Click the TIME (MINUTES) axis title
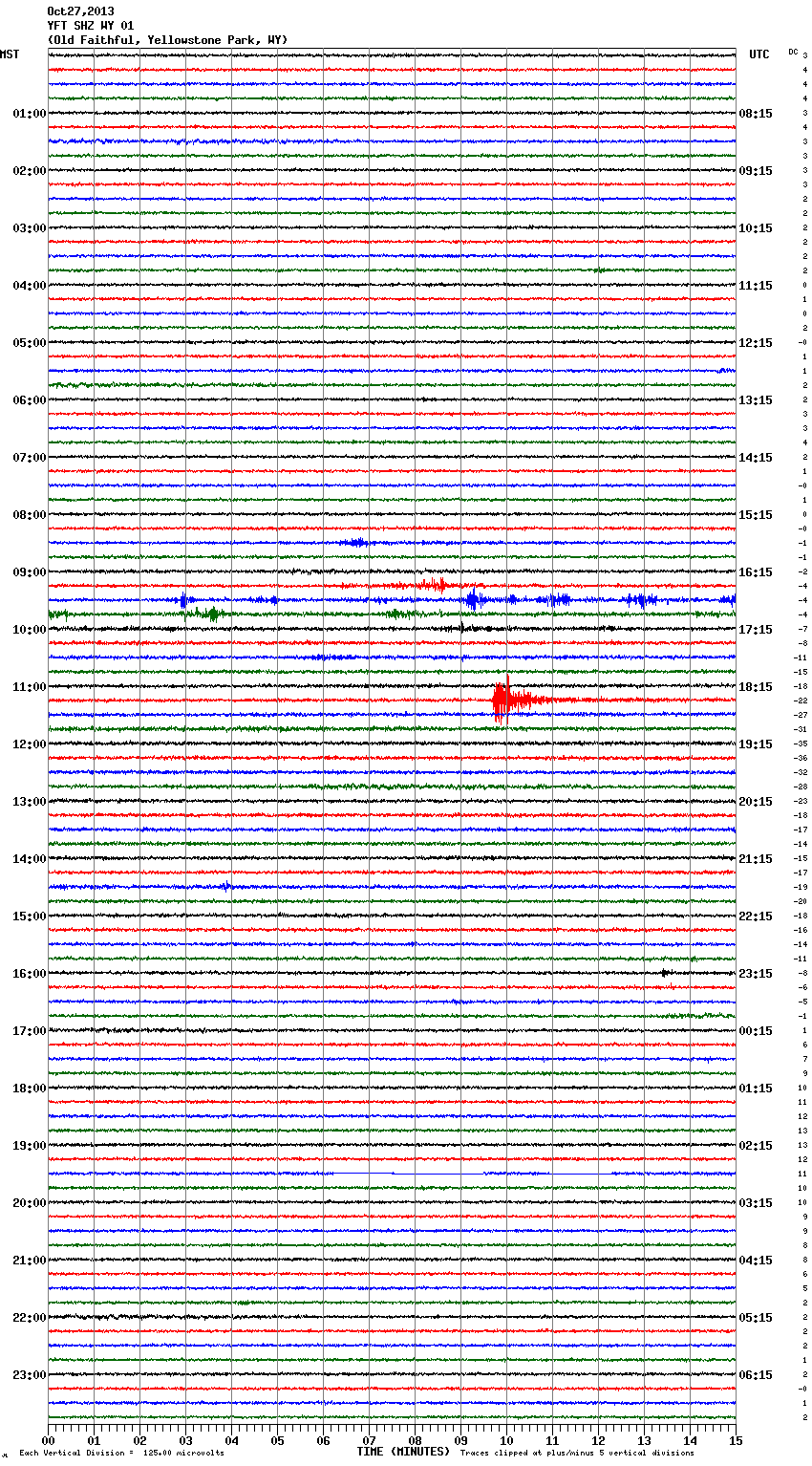812x1466 pixels. 403,1452
